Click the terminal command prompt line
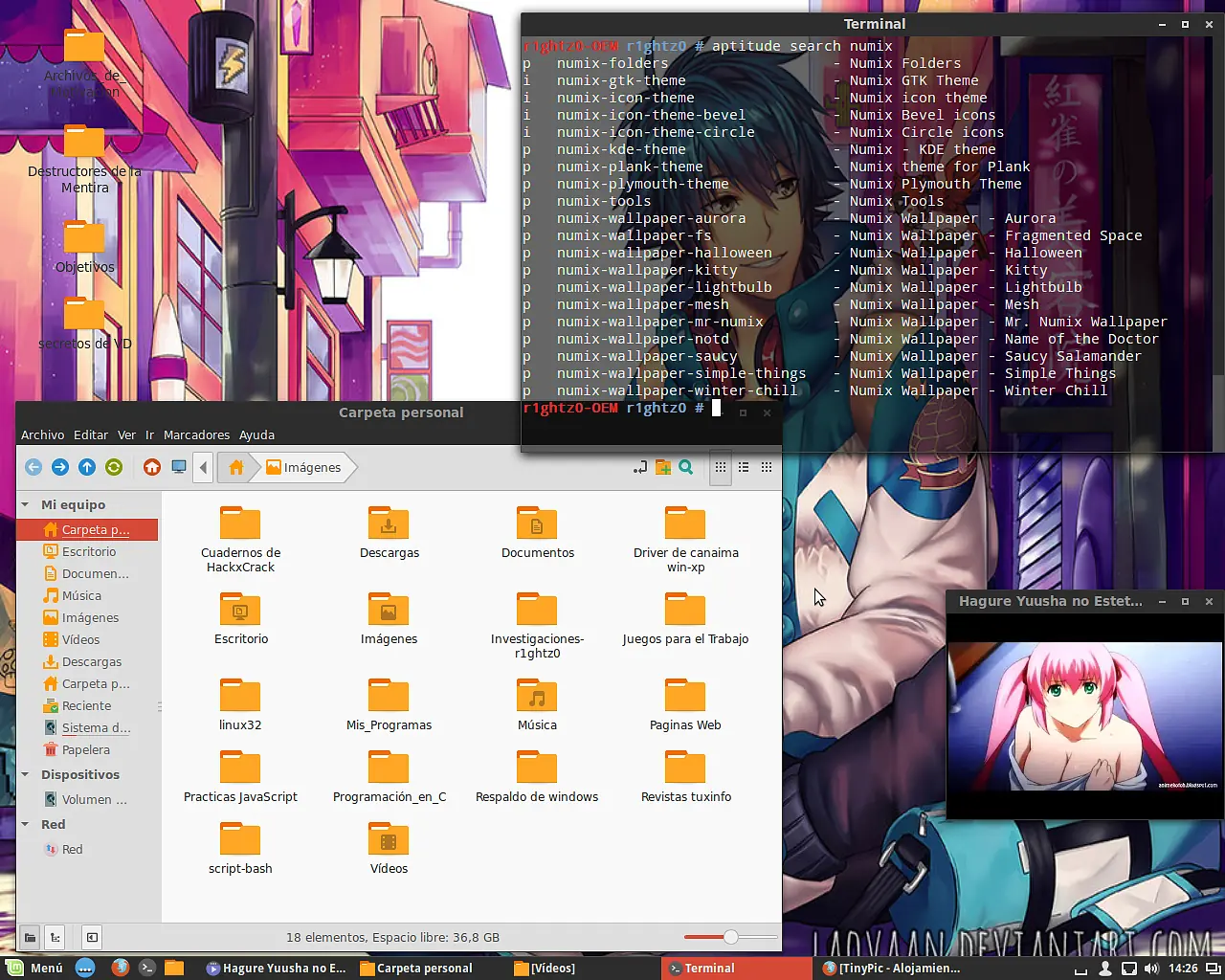Viewport: 1225px width, 980px height. pos(622,408)
